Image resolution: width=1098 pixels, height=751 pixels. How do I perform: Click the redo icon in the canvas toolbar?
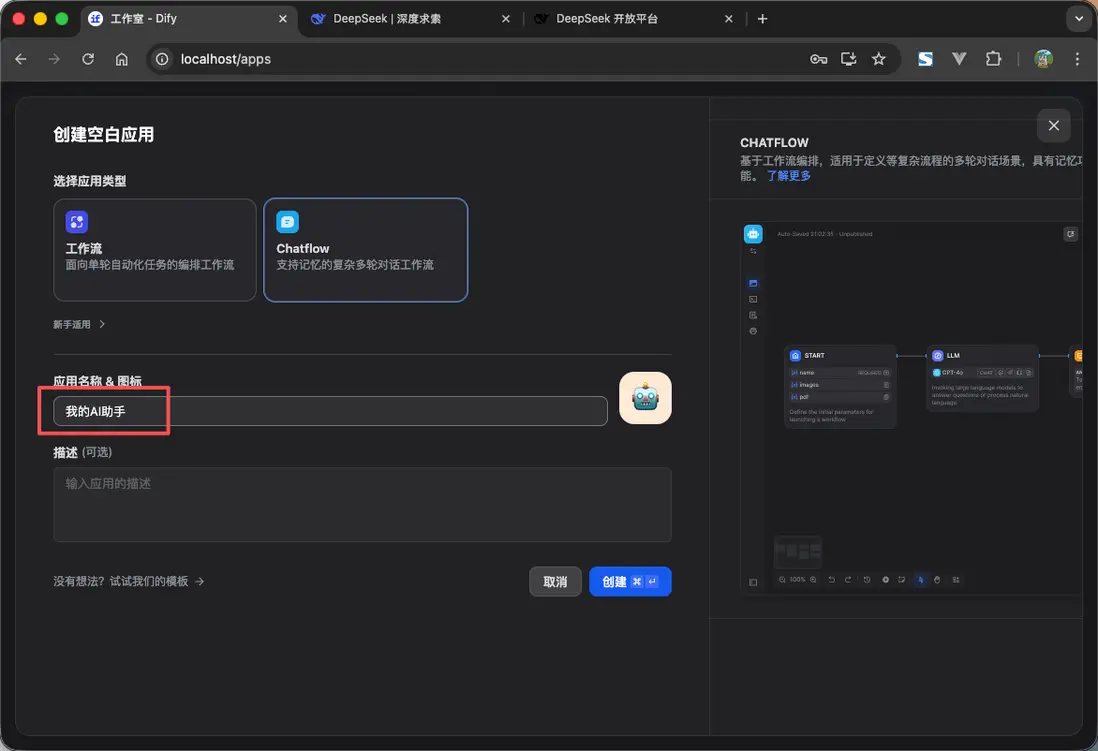(x=847, y=580)
